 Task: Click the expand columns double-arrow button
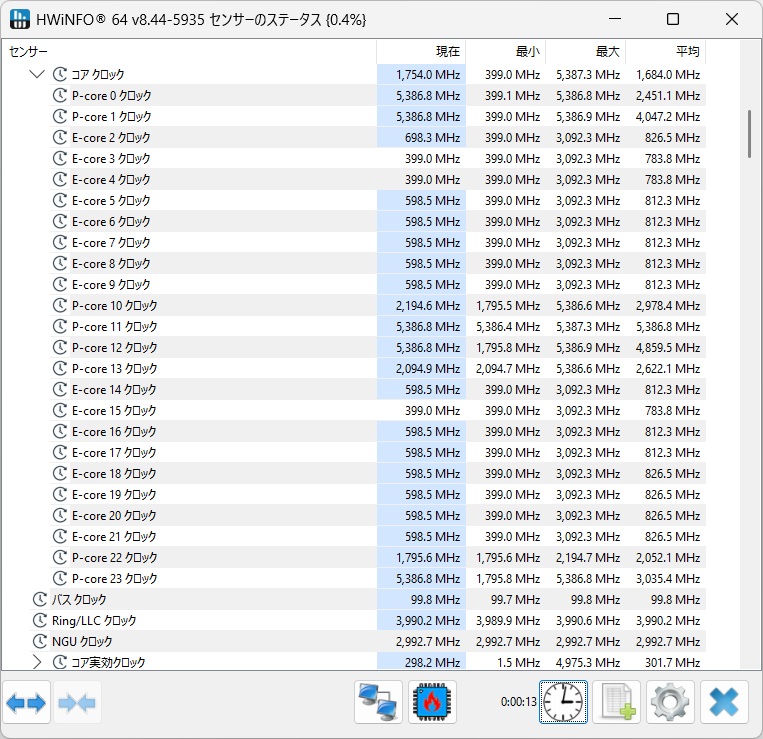coord(26,702)
